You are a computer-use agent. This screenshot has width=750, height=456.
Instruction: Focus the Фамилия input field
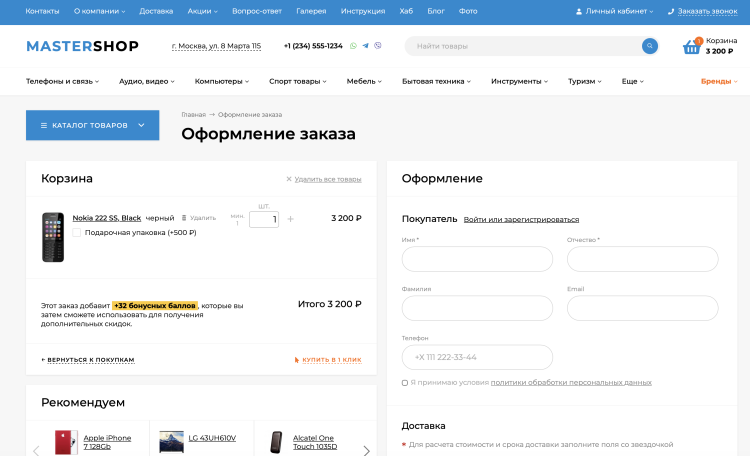[477, 308]
